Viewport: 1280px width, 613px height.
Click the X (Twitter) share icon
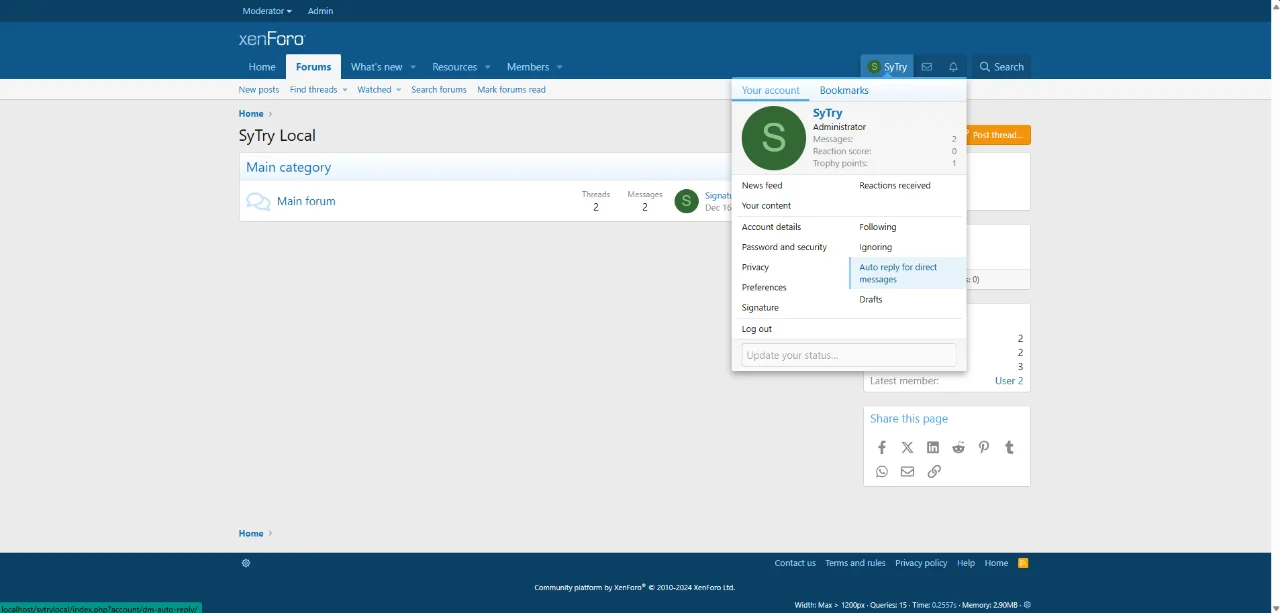tap(907, 448)
